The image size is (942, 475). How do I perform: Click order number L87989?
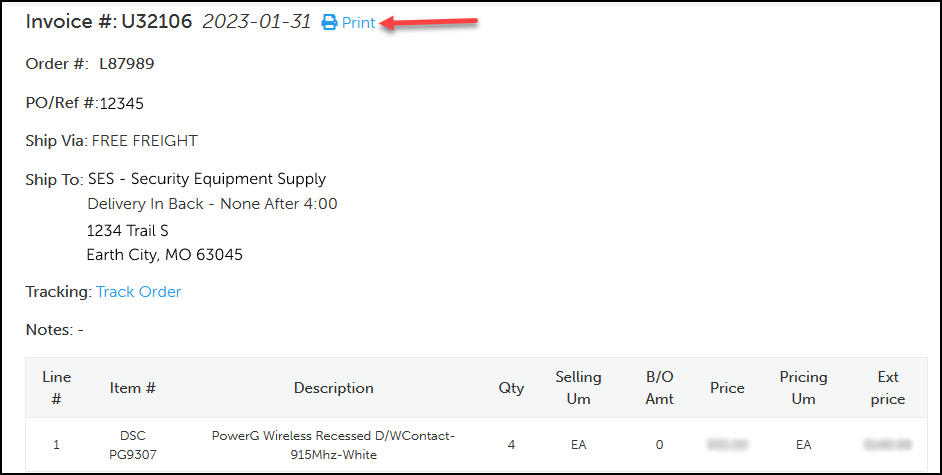pos(126,65)
